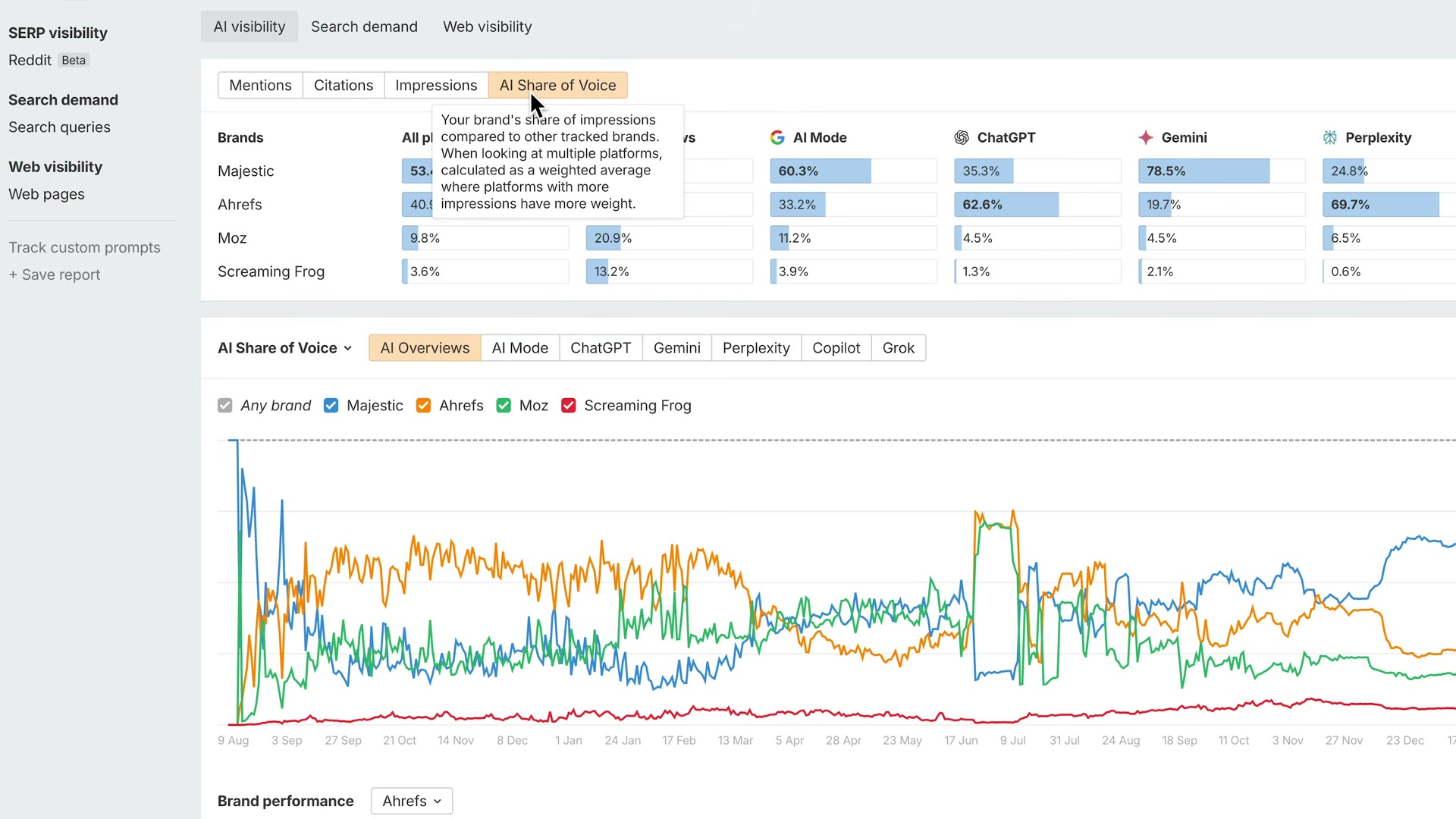Image resolution: width=1456 pixels, height=819 pixels.
Task: Click the Brands column header
Action: click(x=240, y=137)
